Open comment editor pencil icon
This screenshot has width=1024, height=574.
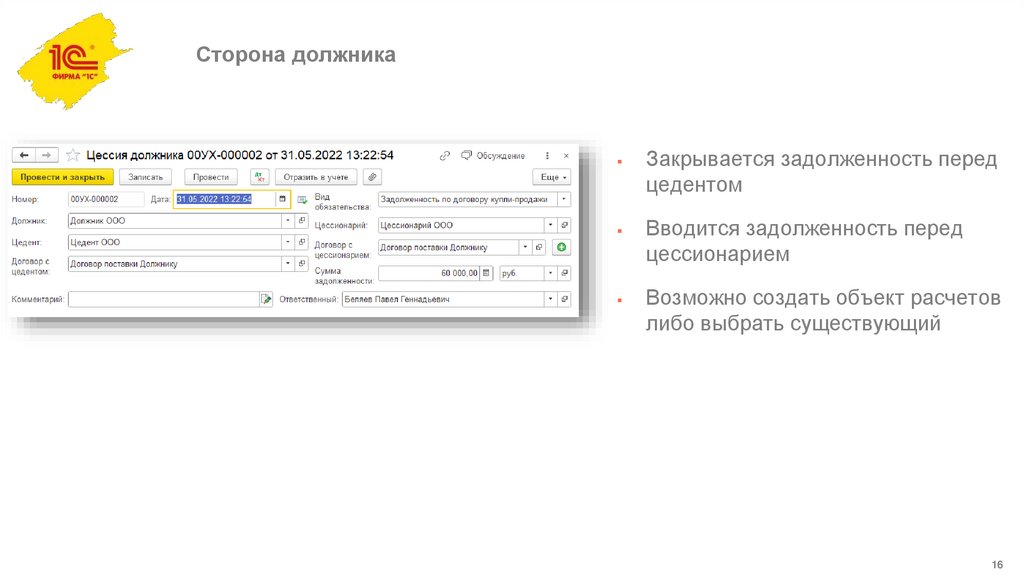click(266, 299)
